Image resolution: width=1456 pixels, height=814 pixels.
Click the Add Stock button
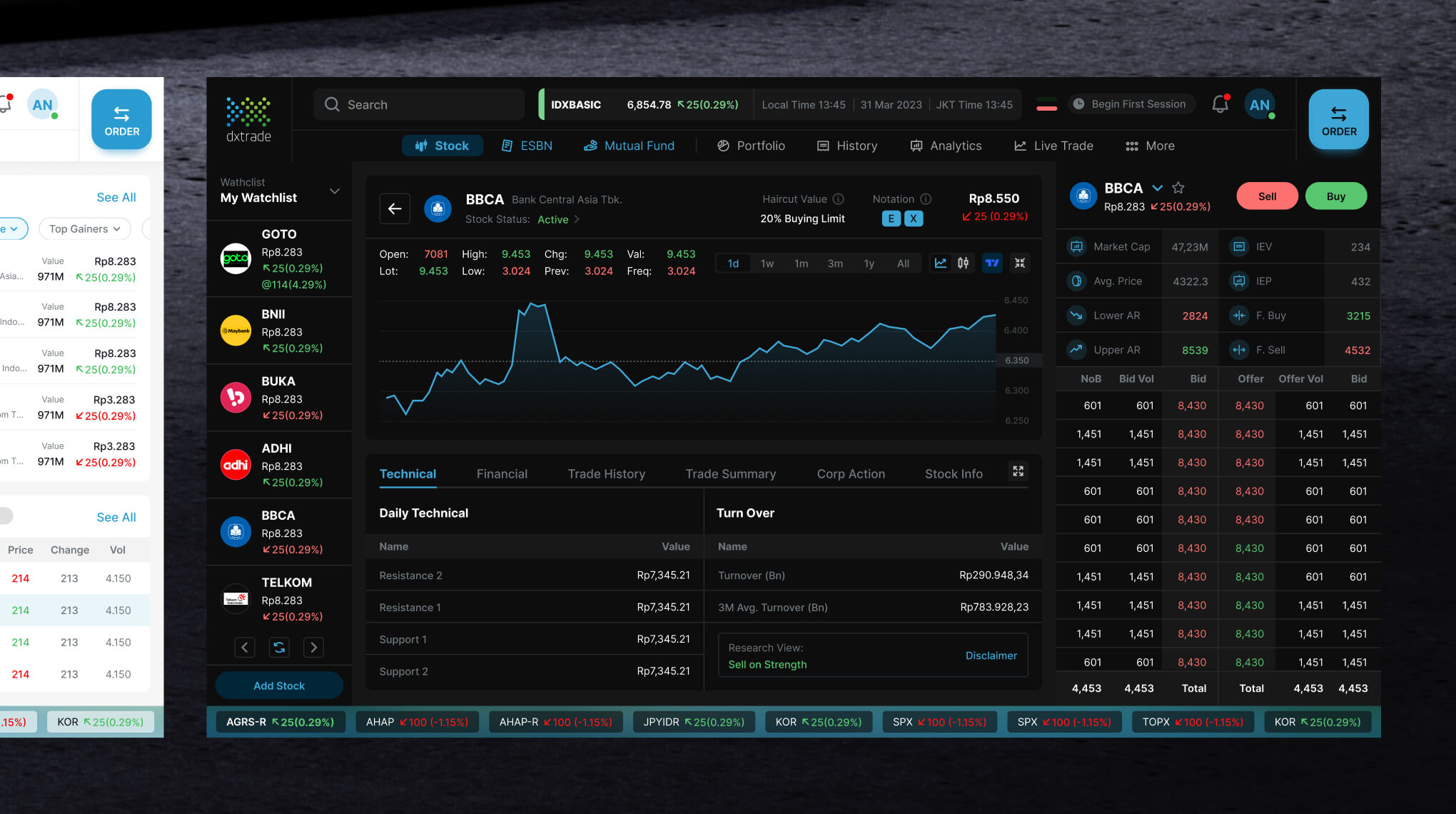[279, 685]
